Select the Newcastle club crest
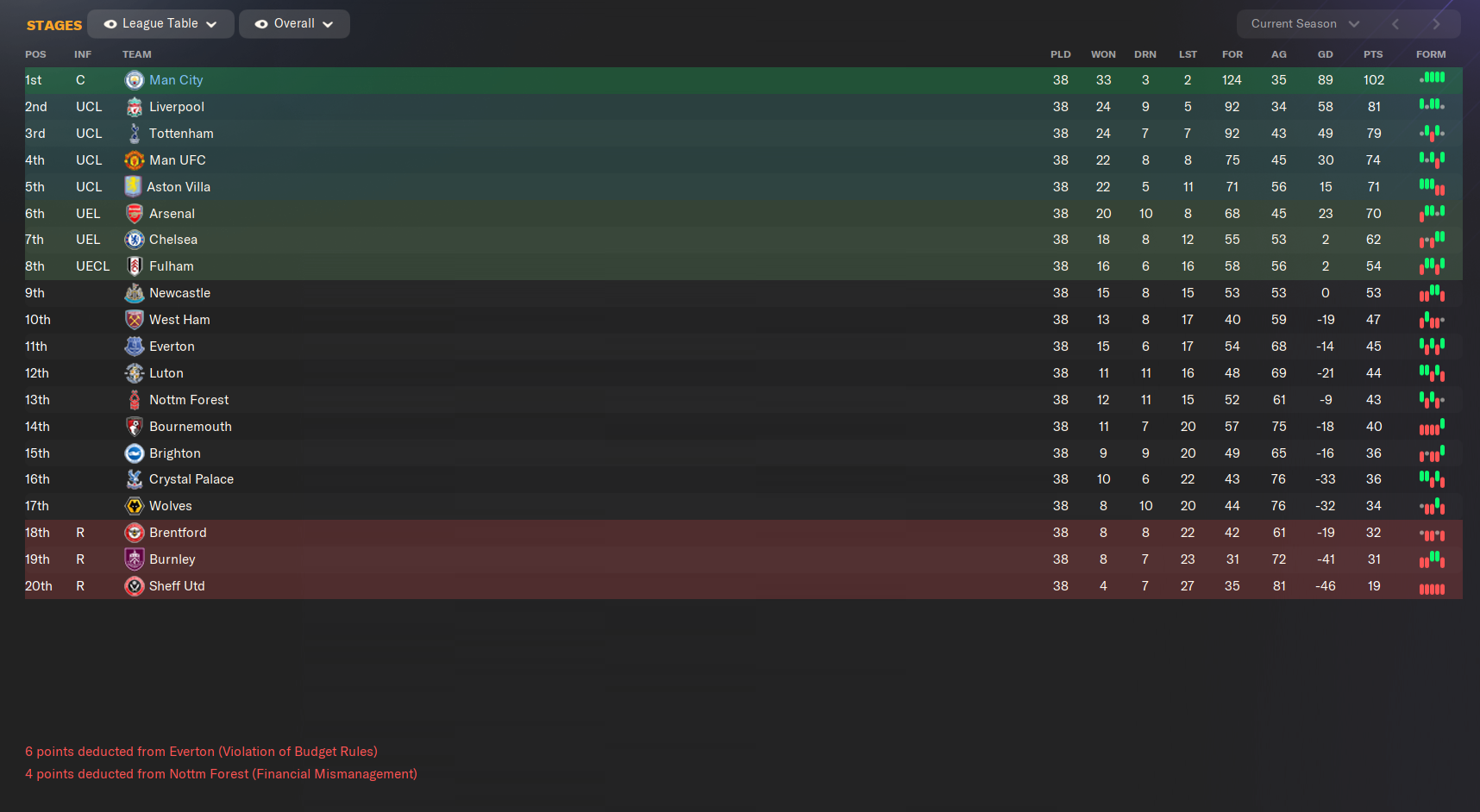The image size is (1480, 812). (x=135, y=292)
